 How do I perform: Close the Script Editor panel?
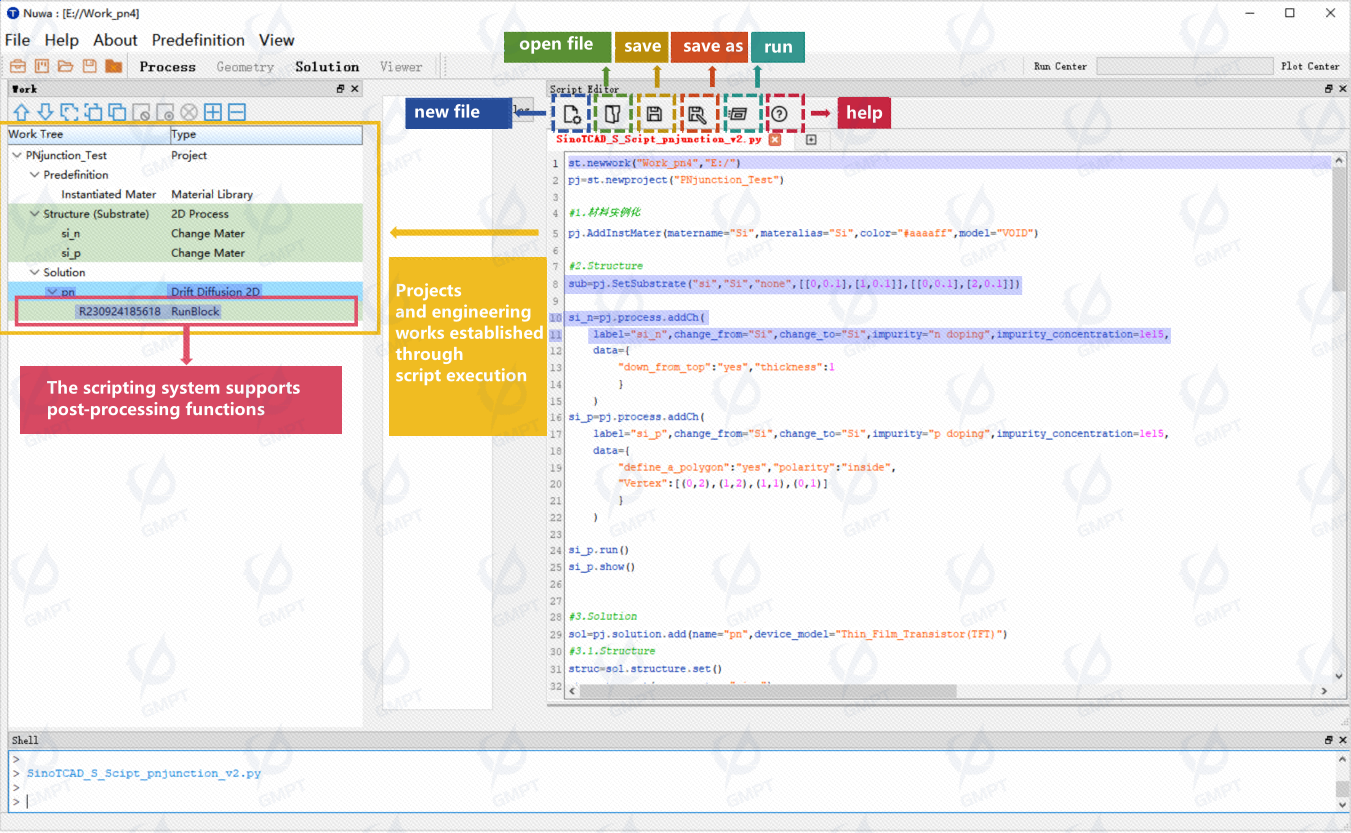[1342, 89]
